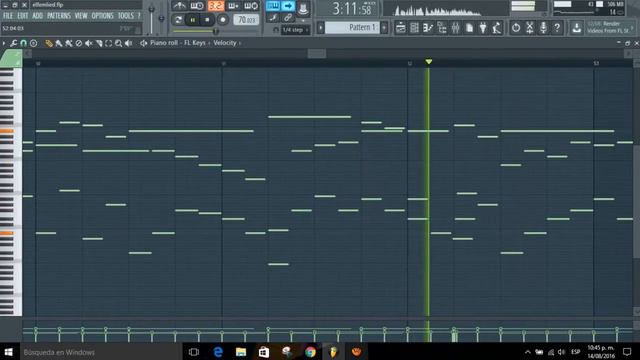Open the 1/4 step snap dropdown
This screenshot has width=640, height=360.
(x=295, y=30)
